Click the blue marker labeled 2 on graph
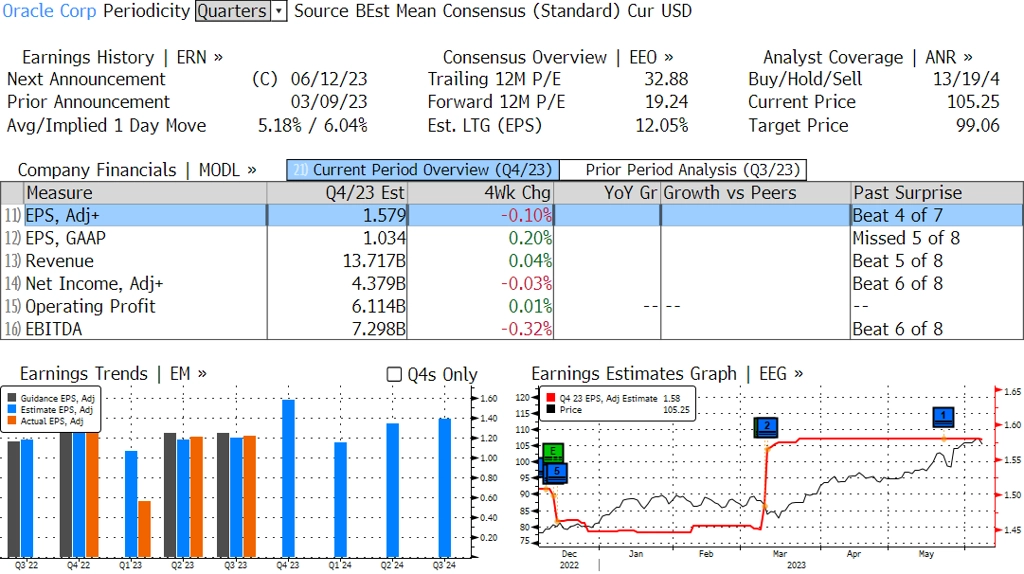The image size is (1024, 574). tap(766, 427)
